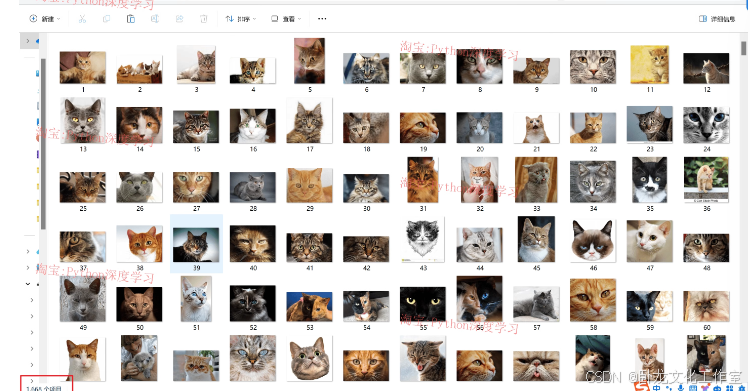Image resolution: width=750 pixels, height=391 pixels.
Task: Click the Paste clipboard icon
Action: point(131,19)
